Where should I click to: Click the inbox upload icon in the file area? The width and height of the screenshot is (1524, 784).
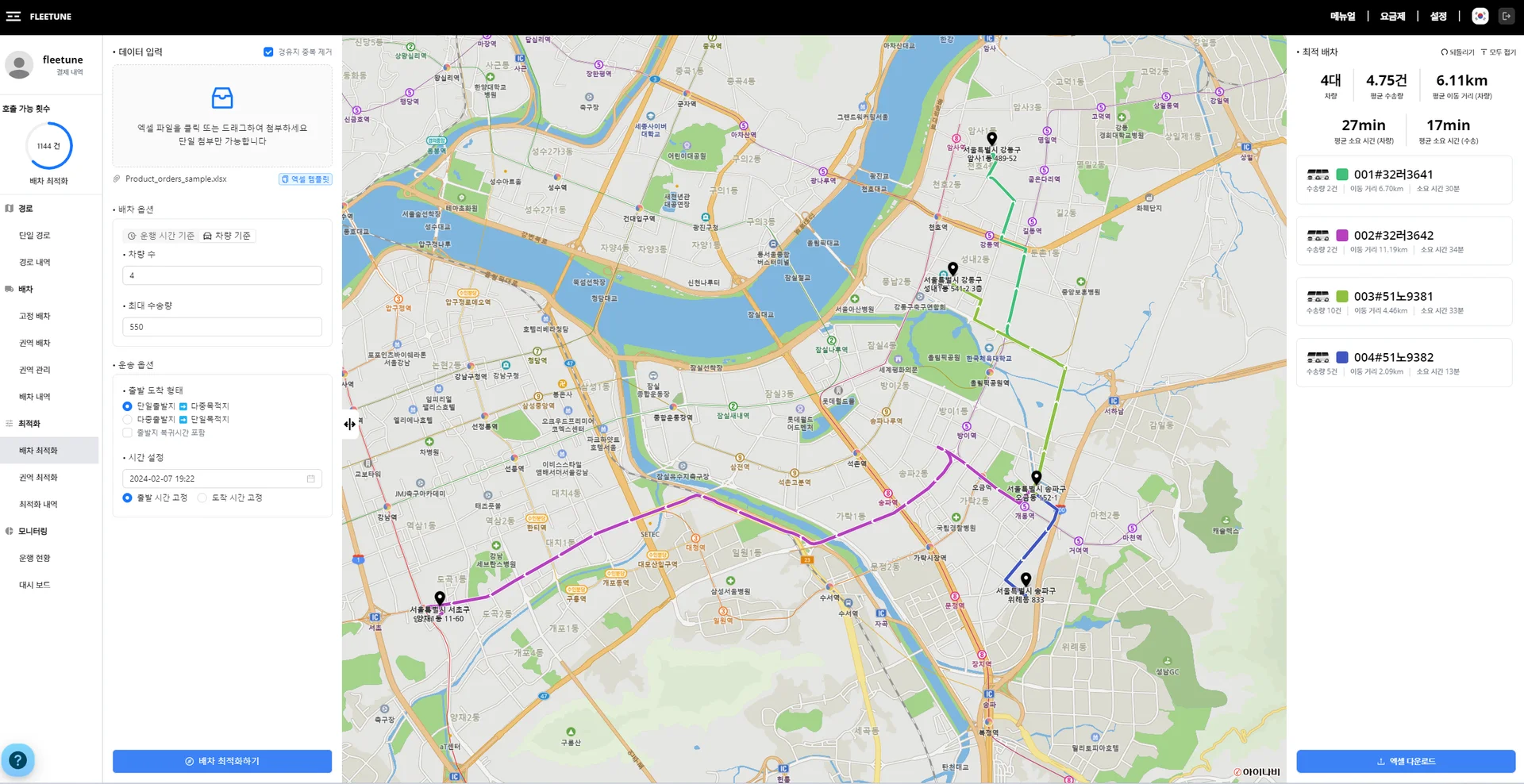point(222,98)
